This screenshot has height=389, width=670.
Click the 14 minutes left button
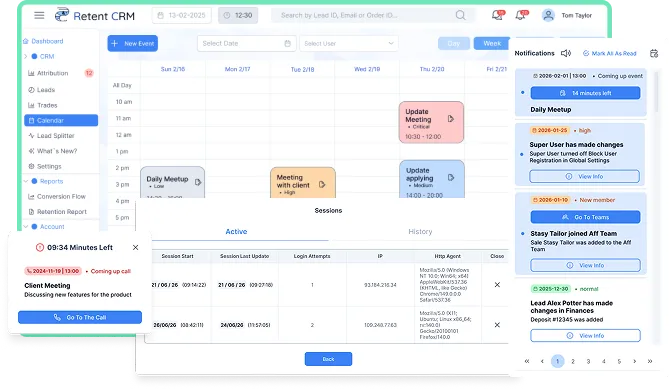click(x=585, y=93)
